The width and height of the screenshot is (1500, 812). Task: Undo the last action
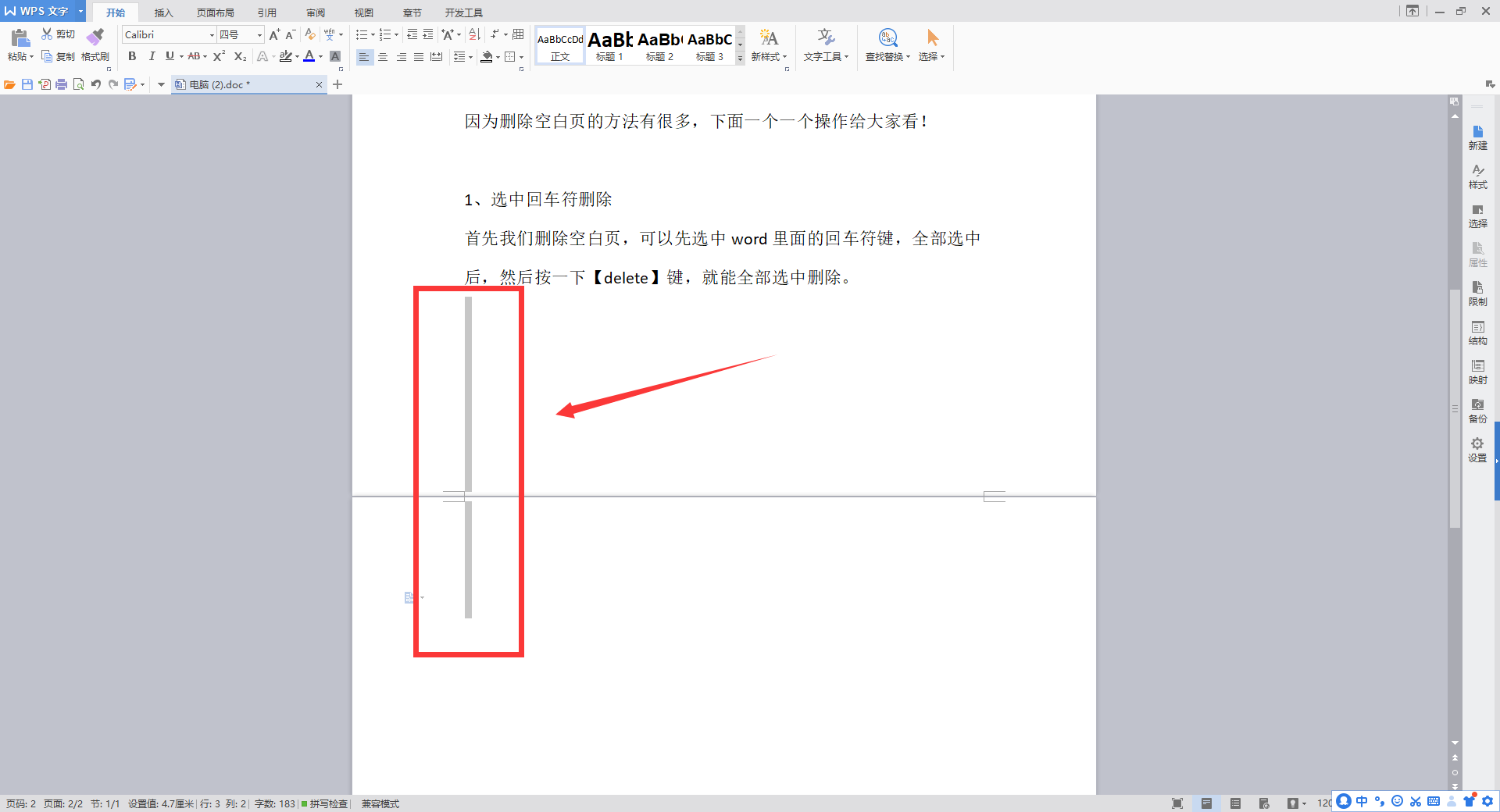(96, 84)
